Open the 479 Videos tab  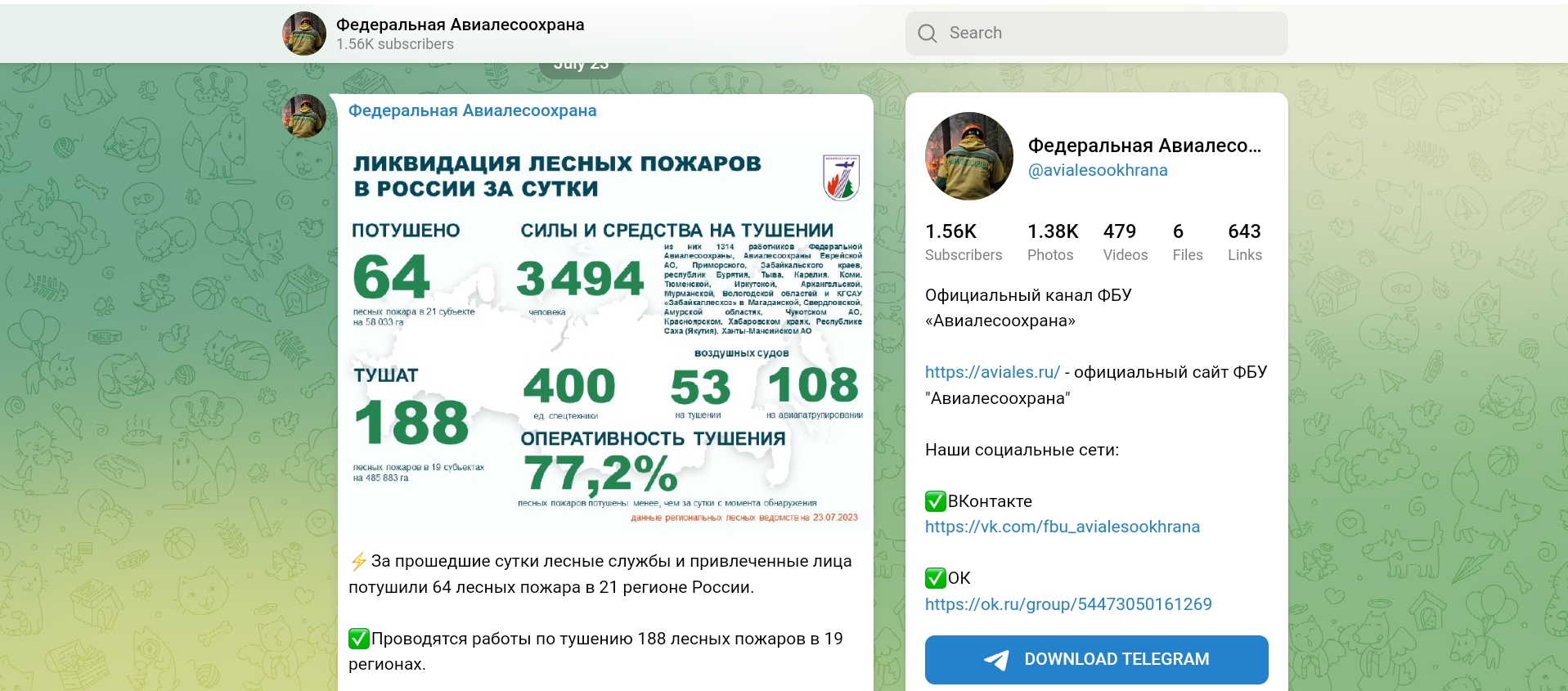coord(1125,242)
